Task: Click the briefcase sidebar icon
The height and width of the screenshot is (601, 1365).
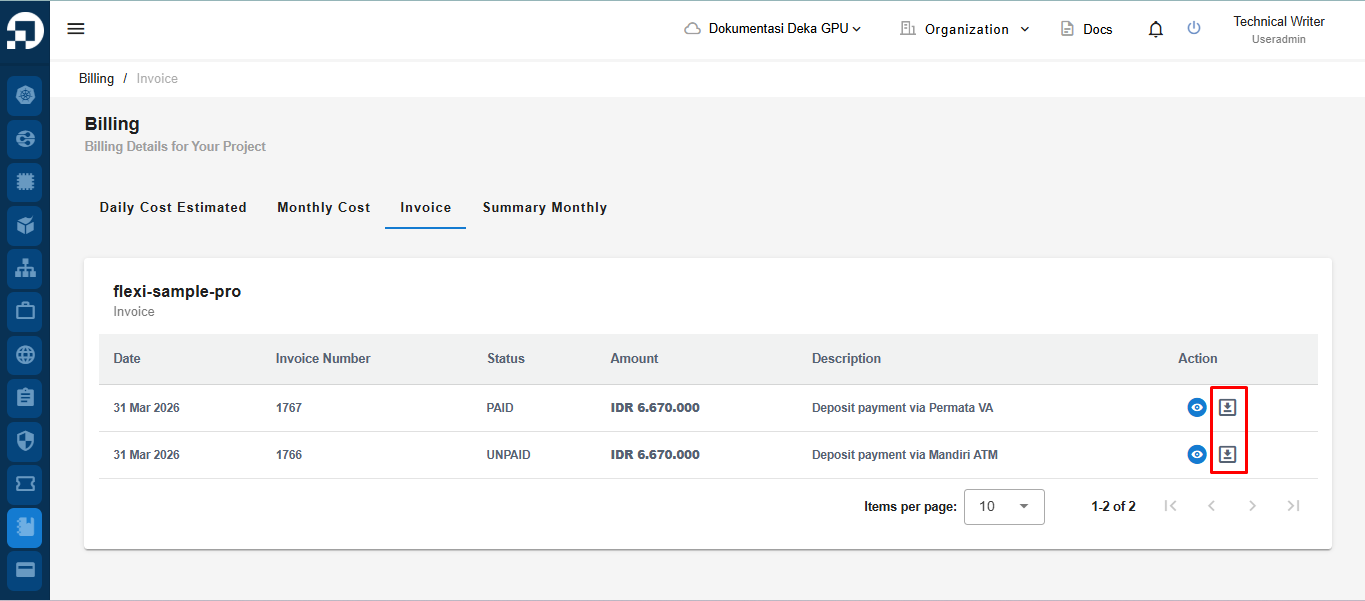Action: point(25,311)
